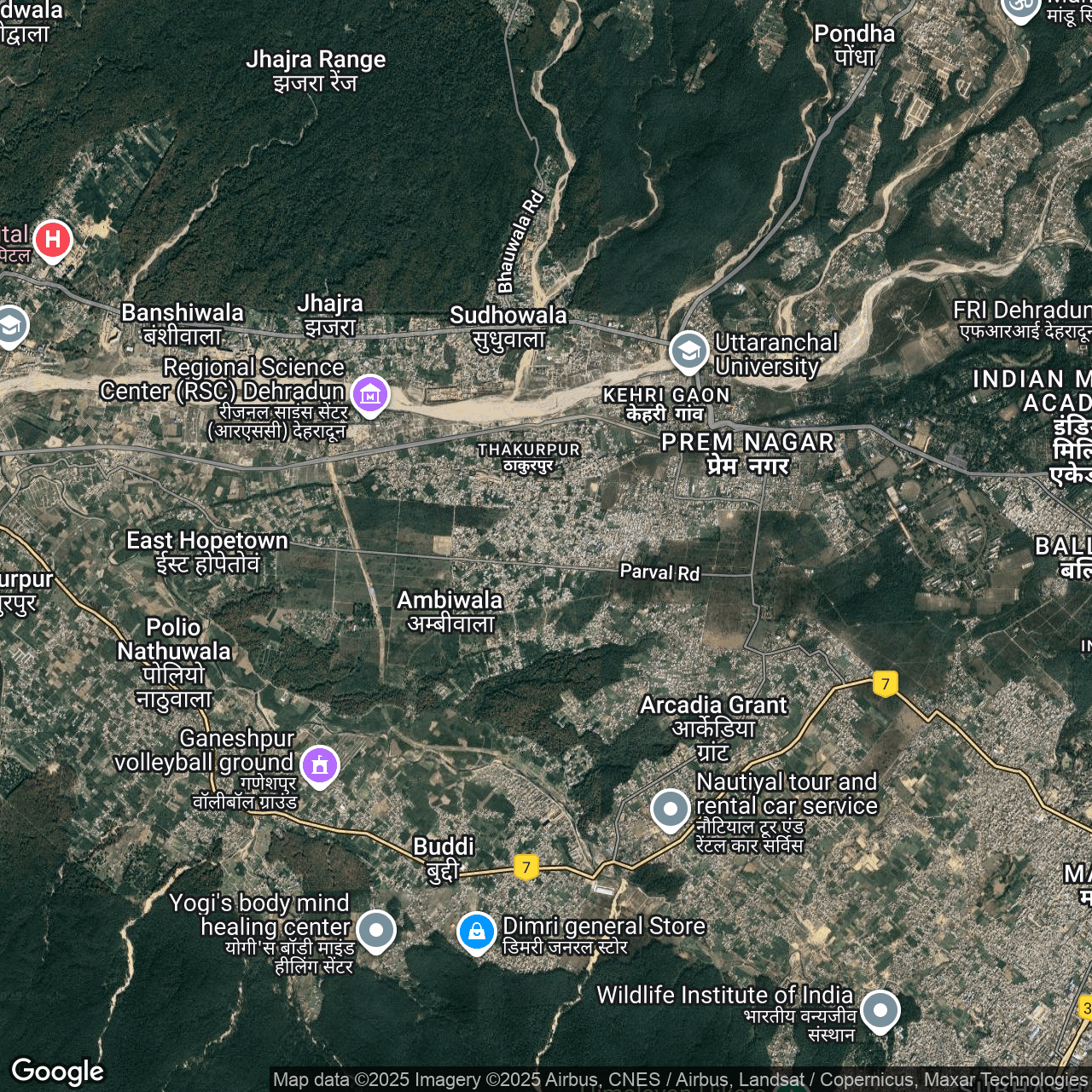Click the highway 7 shield near Arcadia Grant
This screenshot has height=1092, width=1092.
click(x=886, y=683)
